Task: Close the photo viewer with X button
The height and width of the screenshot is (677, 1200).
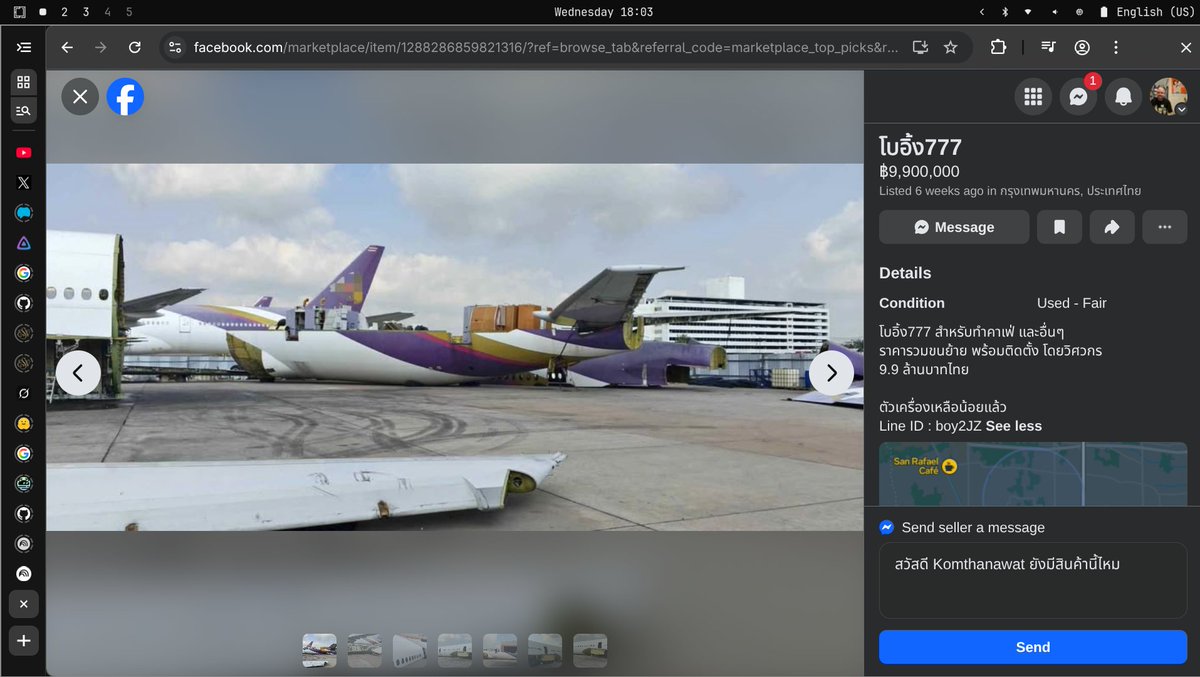Action: (x=80, y=97)
